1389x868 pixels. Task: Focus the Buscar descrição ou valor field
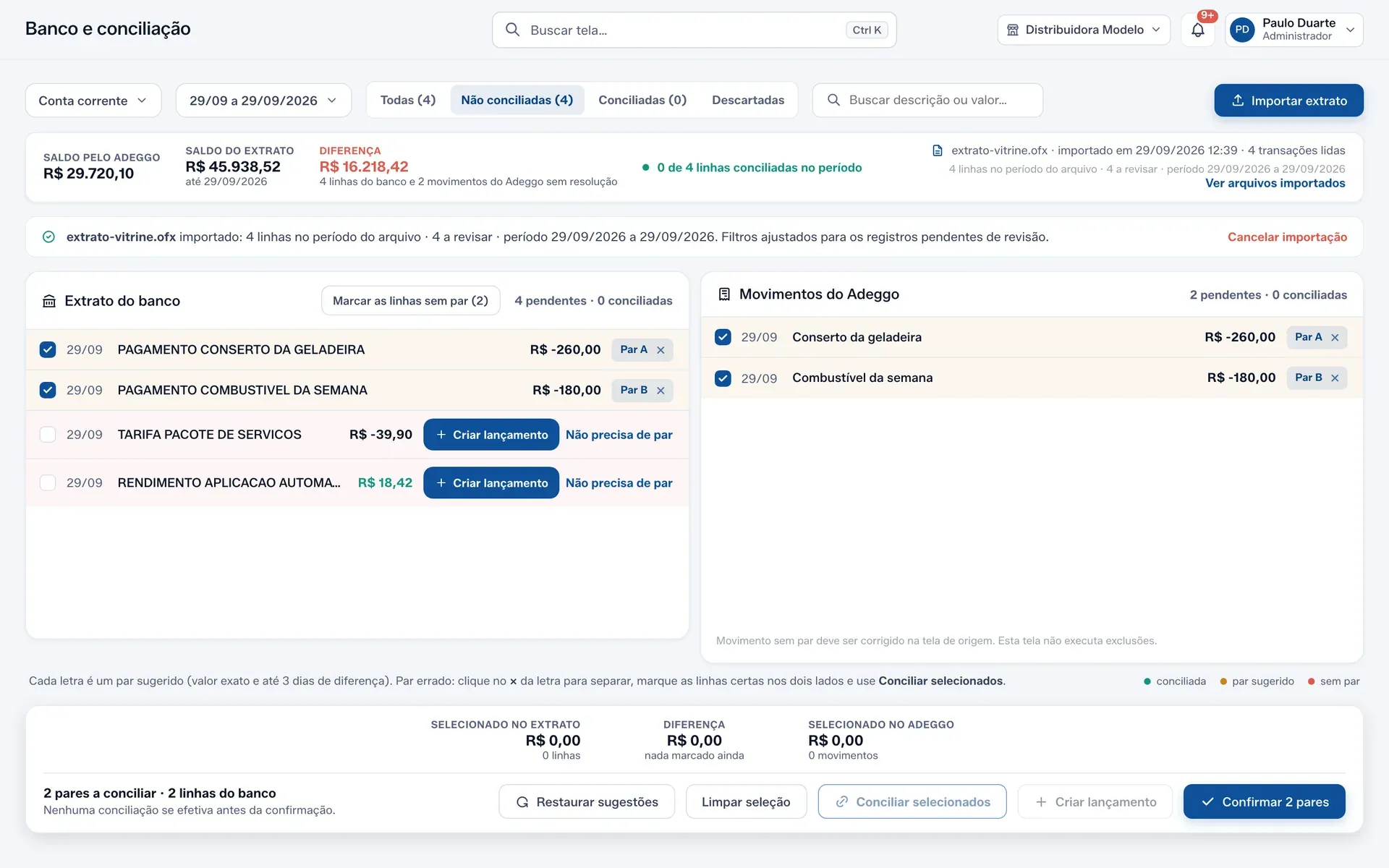(927, 100)
